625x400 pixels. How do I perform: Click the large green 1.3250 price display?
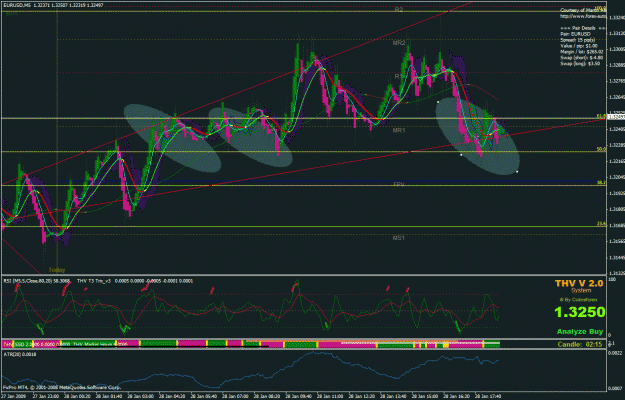[x=580, y=312]
